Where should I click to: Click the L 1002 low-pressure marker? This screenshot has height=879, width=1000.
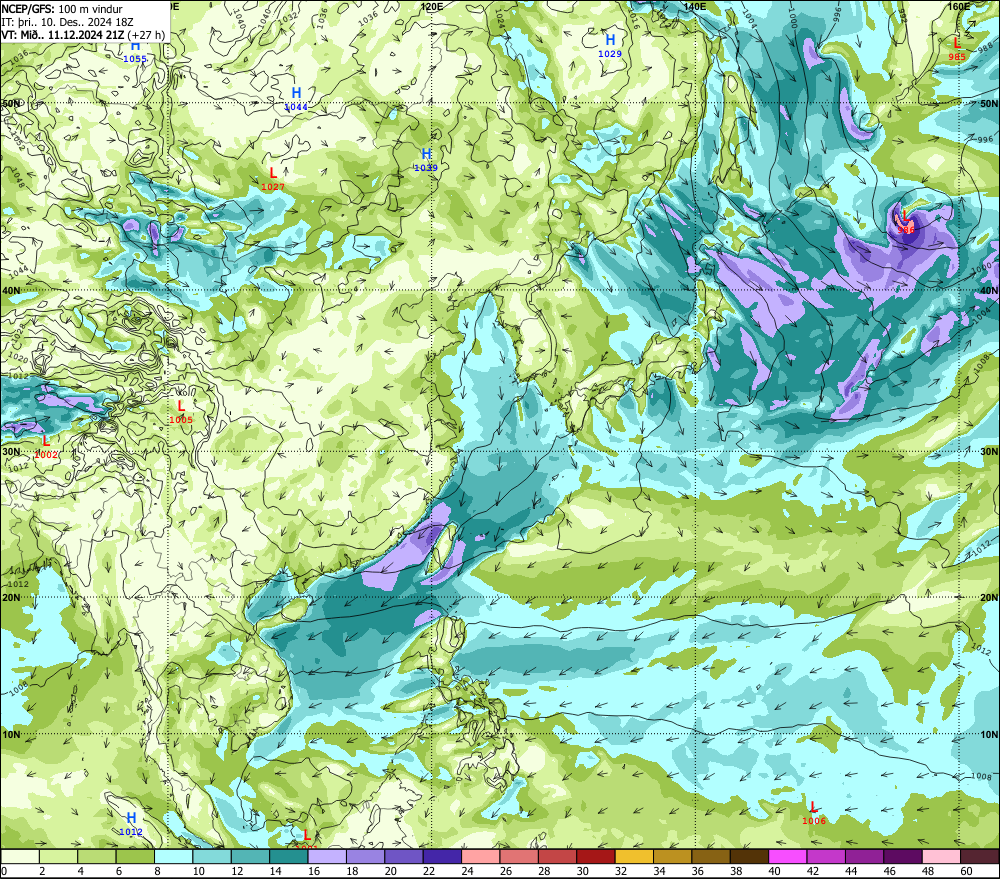point(46,447)
